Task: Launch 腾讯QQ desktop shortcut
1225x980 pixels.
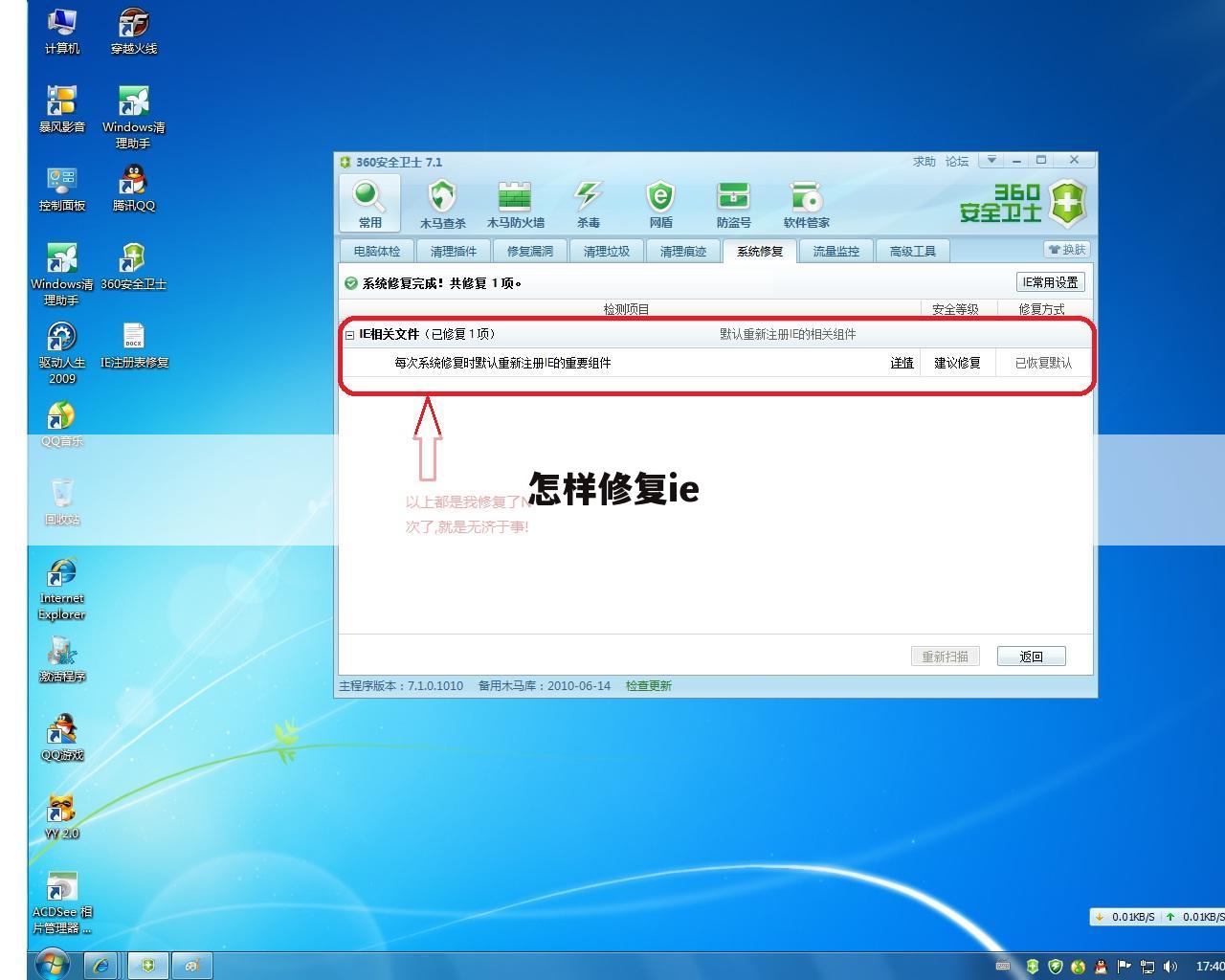Action: [x=133, y=188]
